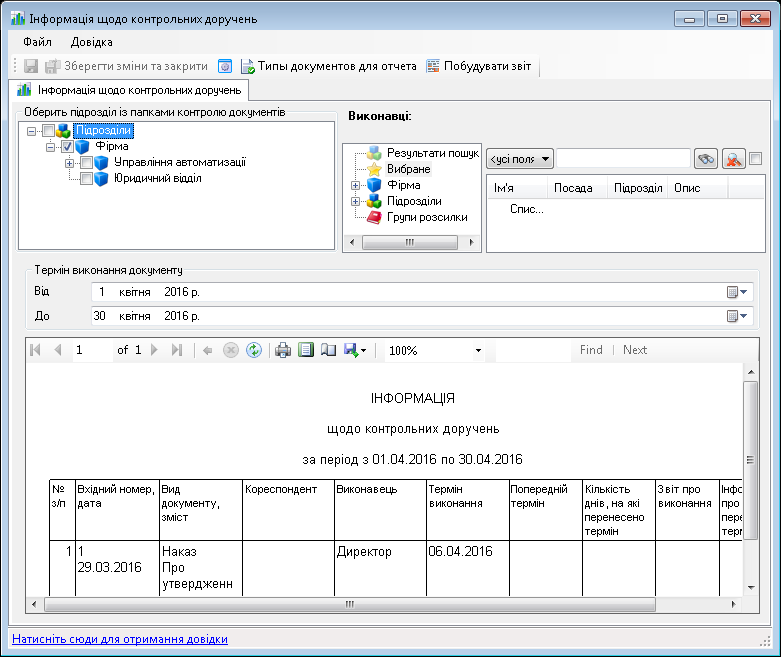The height and width of the screenshot is (657, 781).
Task: Click the report horizontal scrollbar thumb
Action: [x=350, y=605]
